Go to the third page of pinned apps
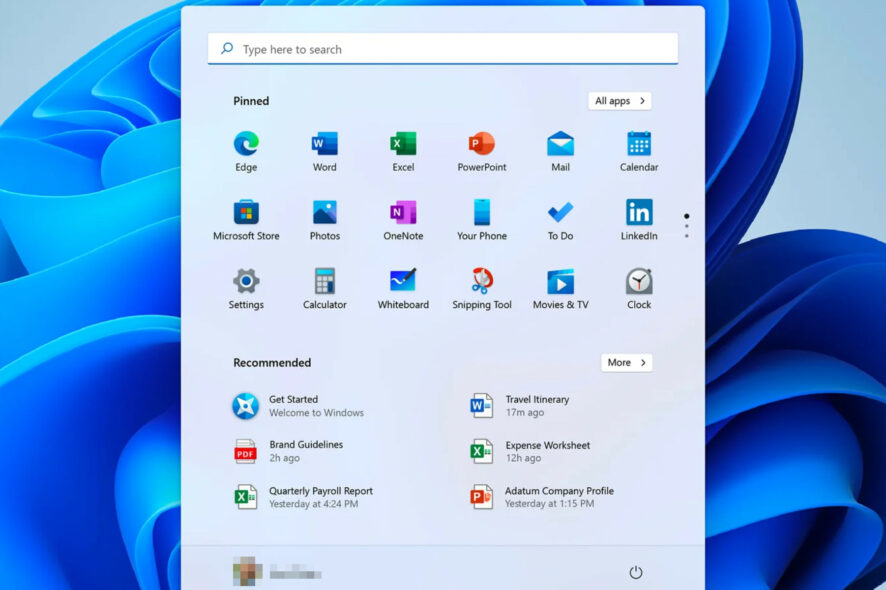886x590 pixels. 687,236
